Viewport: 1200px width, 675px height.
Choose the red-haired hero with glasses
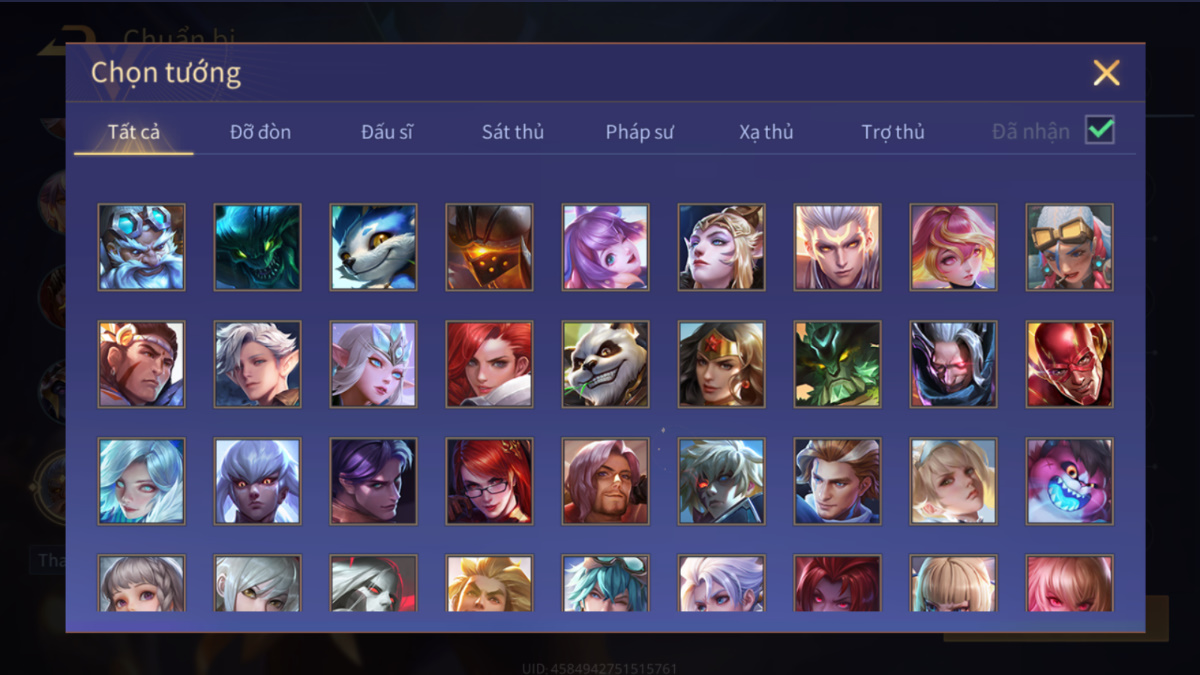[x=489, y=481]
